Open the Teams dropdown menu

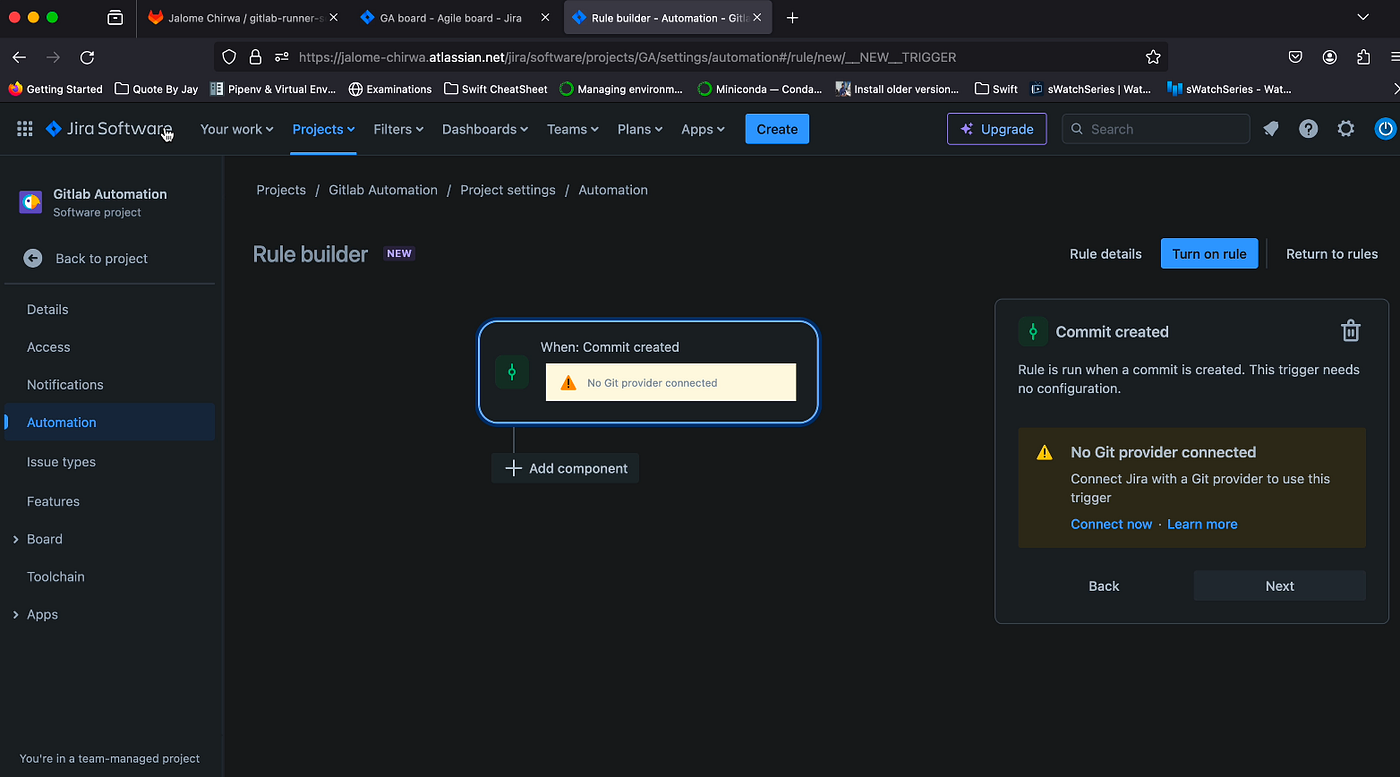(x=573, y=129)
